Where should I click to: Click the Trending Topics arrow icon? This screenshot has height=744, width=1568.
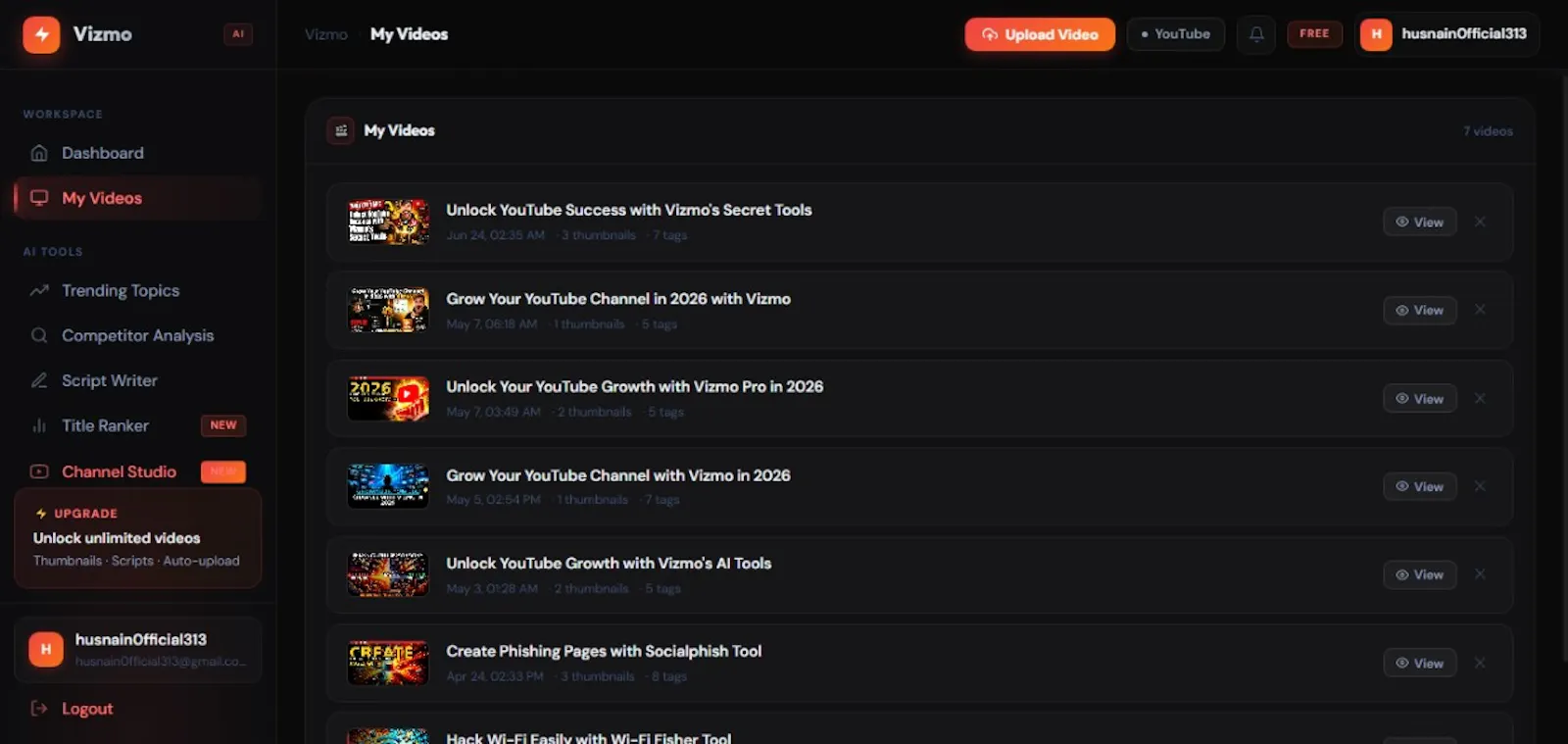click(39, 290)
